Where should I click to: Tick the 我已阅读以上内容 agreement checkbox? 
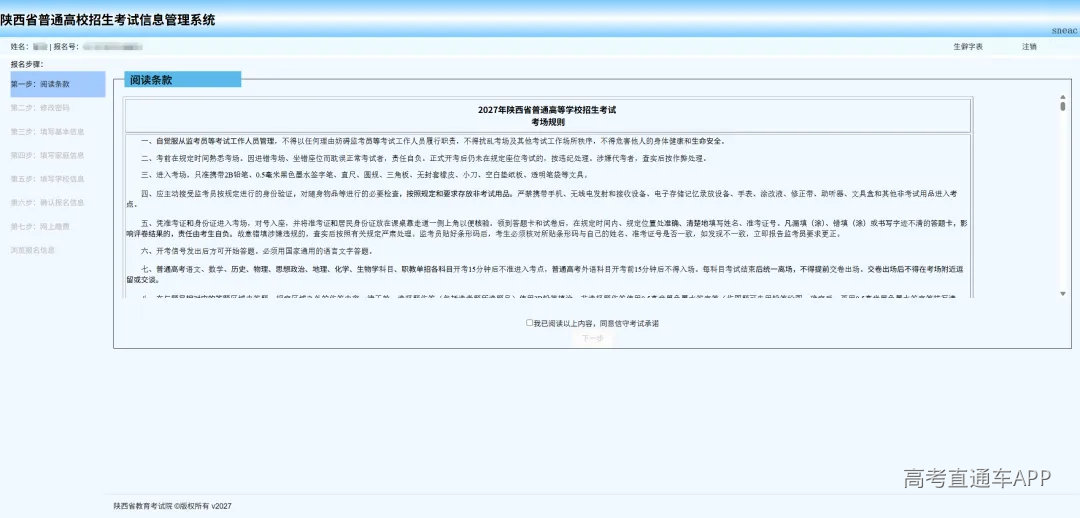pyautogui.click(x=529, y=322)
